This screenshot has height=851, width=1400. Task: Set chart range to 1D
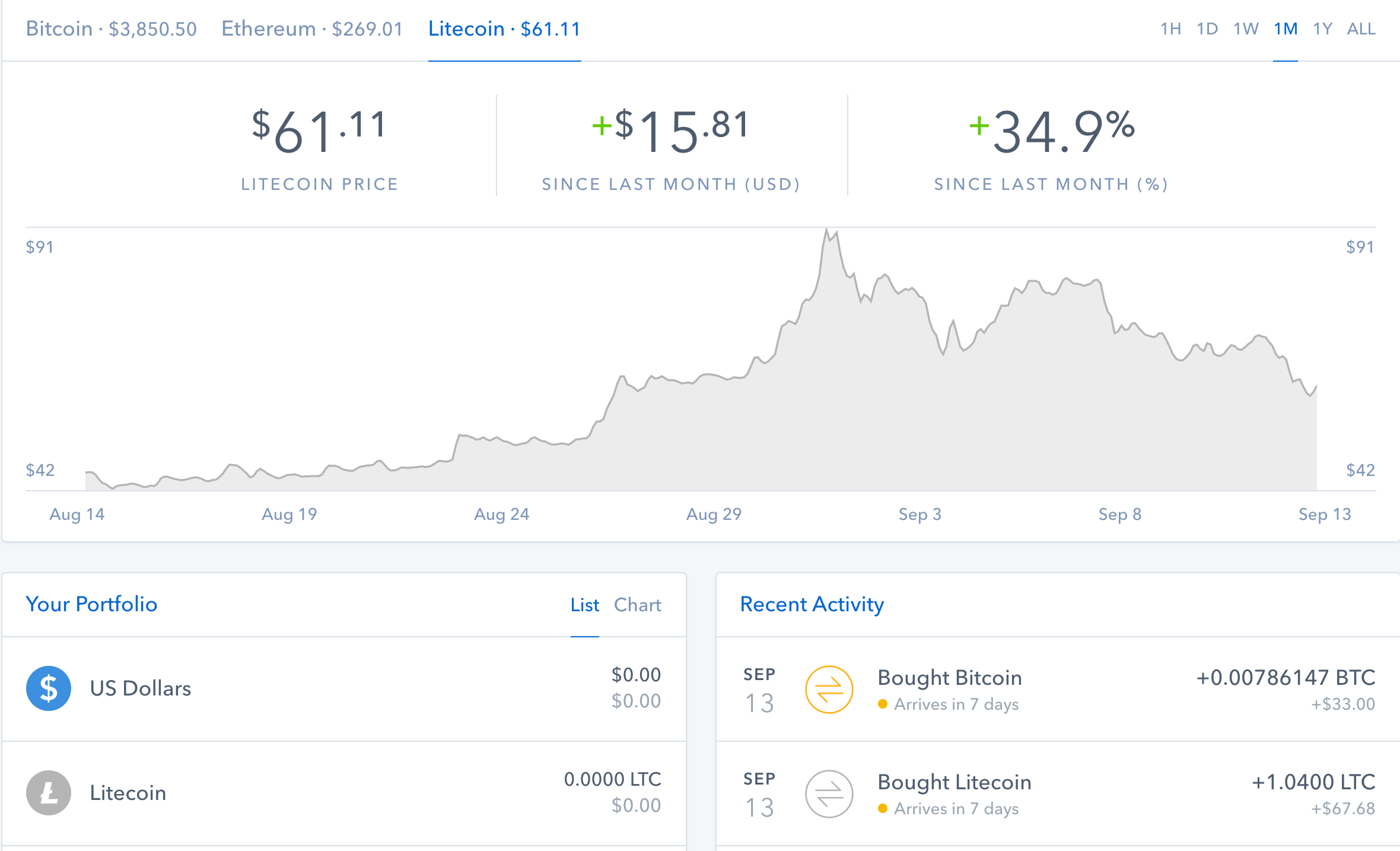coord(1207,28)
